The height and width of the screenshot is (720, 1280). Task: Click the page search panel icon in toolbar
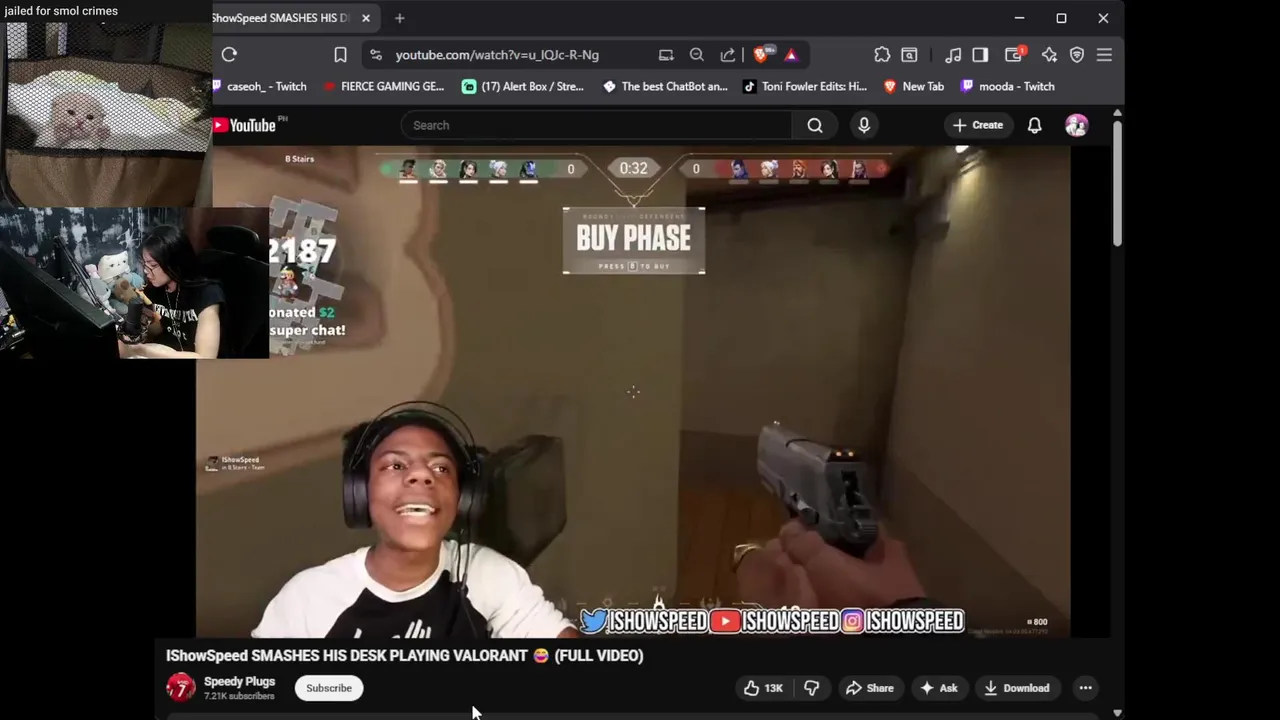[909, 55]
